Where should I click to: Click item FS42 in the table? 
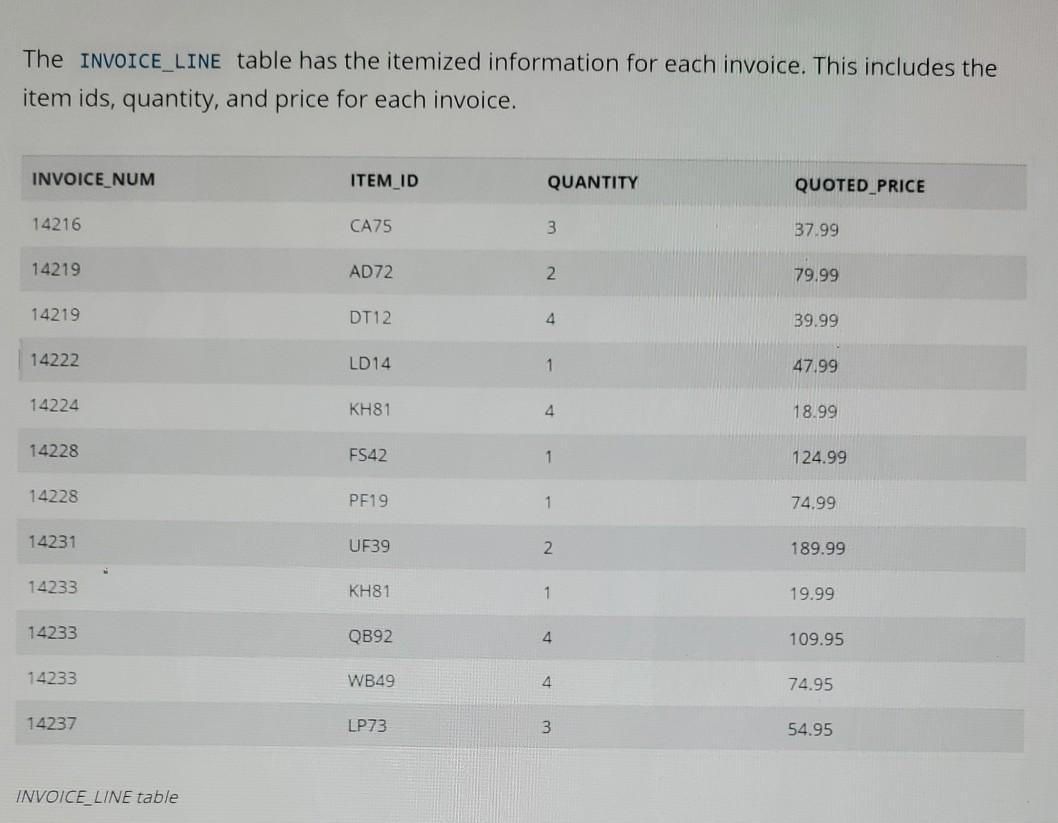[x=368, y=455]
